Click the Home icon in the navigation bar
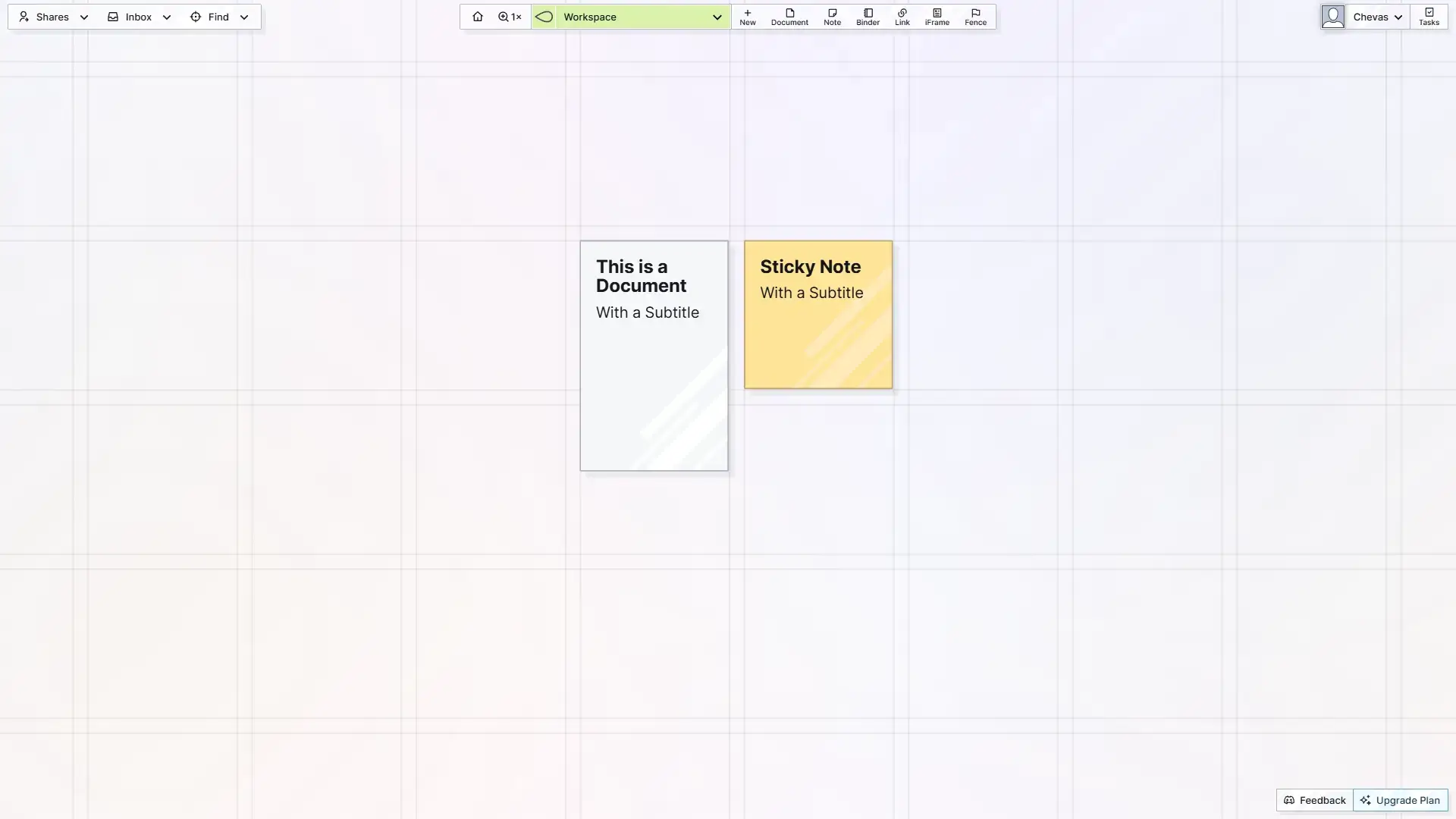 coord(478,16)
